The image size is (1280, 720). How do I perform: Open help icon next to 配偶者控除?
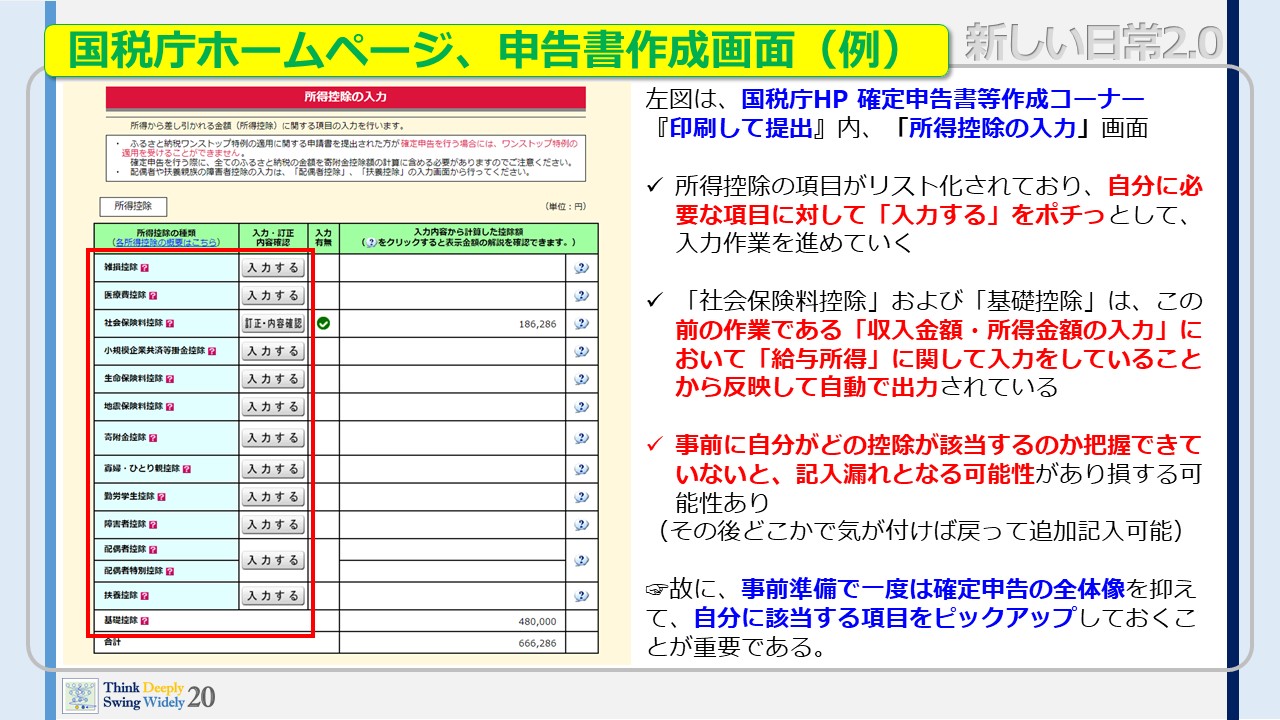[153, 550]
